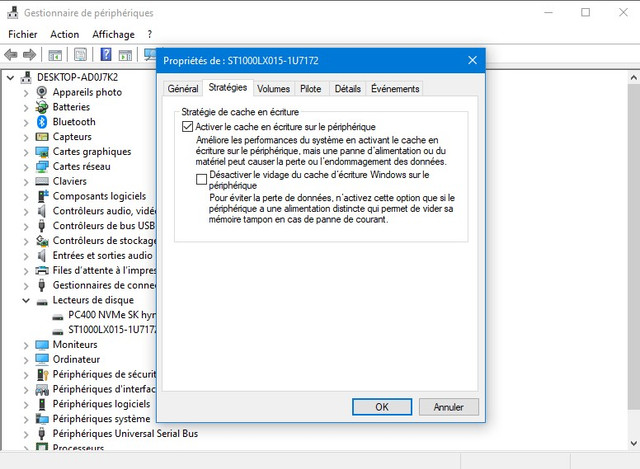Uncheck Activer le cache en écriture
This screenshot has height=469, width=640.
click(x=187, y=127)
